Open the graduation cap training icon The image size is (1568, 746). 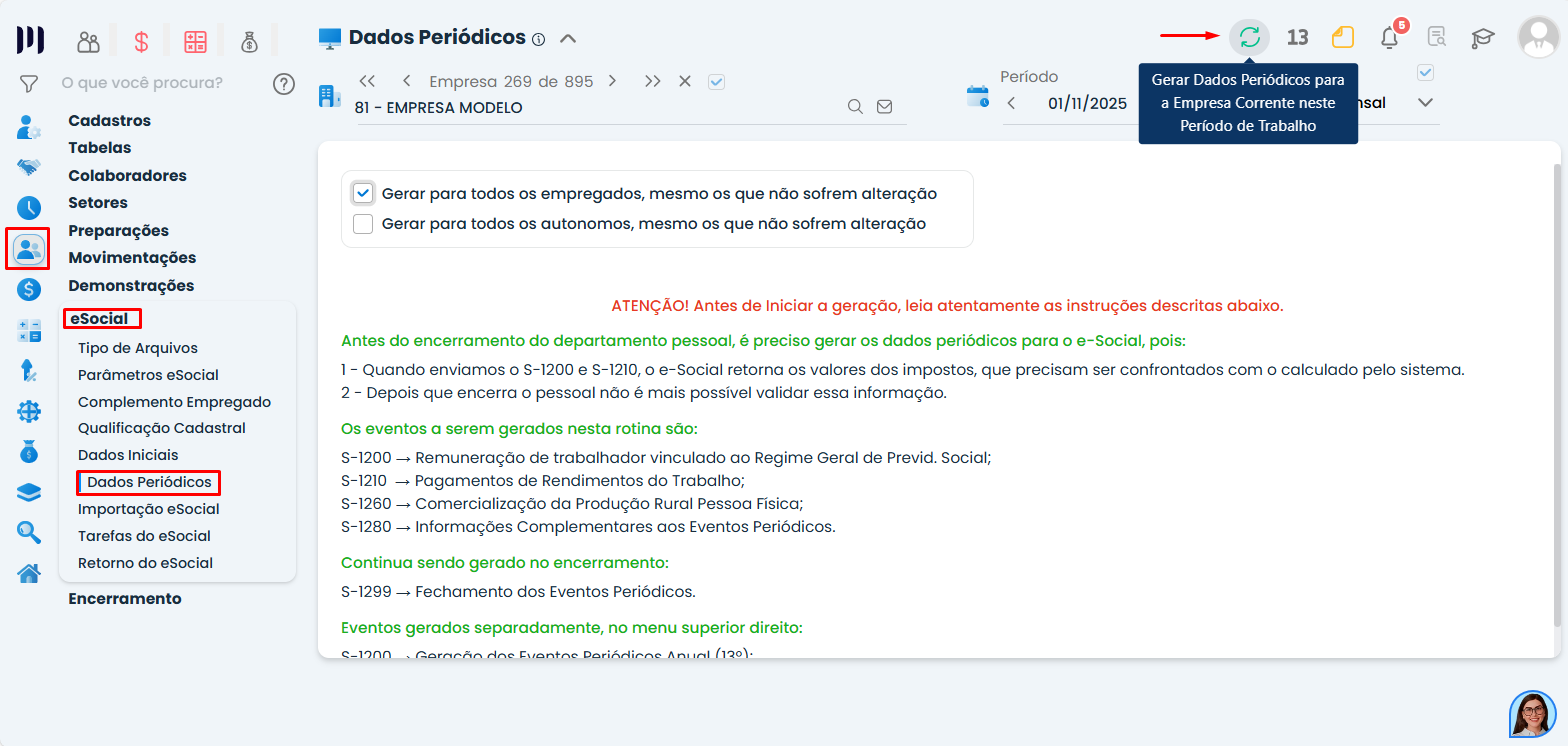1482,38
